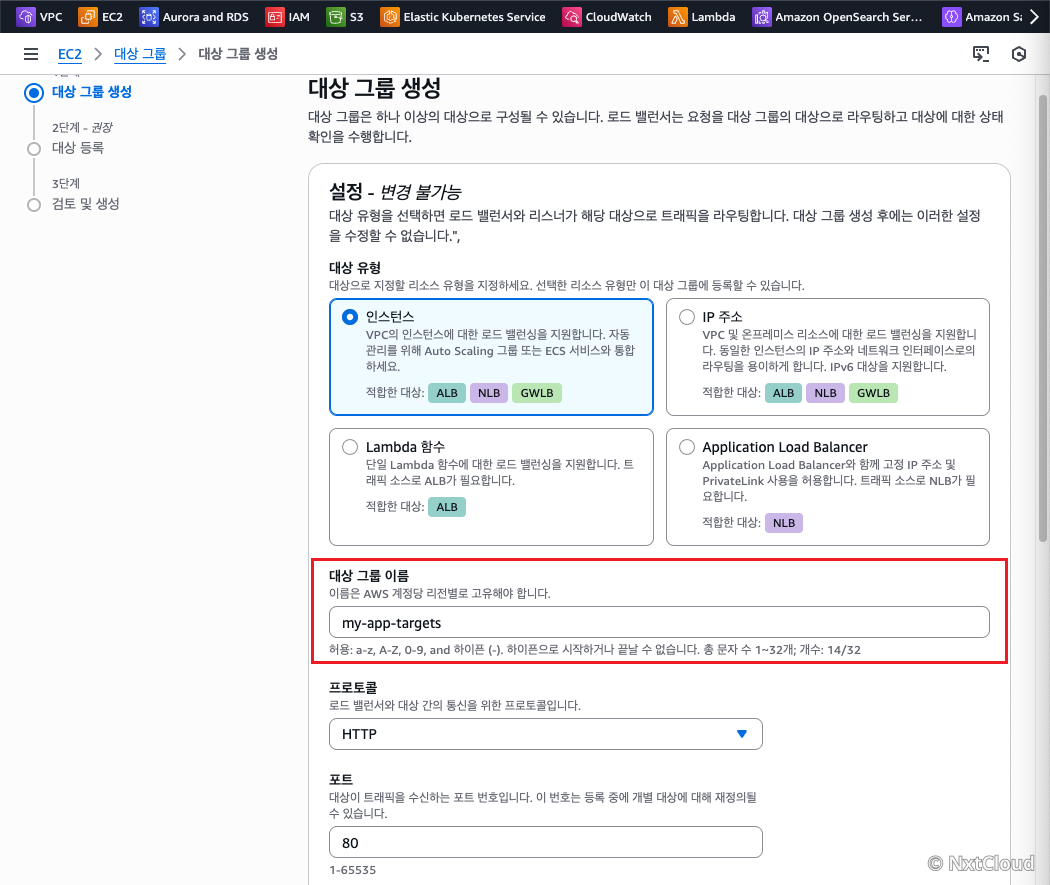Open the Aurora and RDS shortcut icon
The image size is (1050, 885).
pos(149,17)
